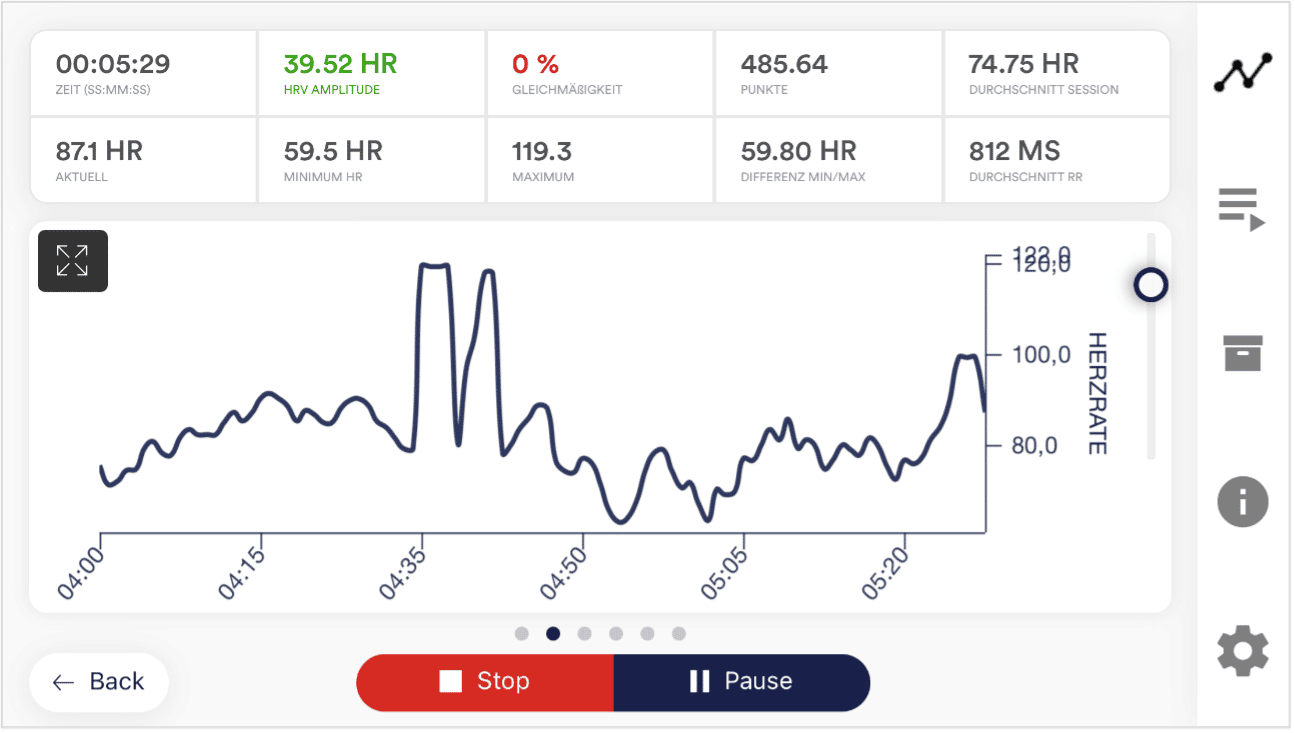Click the Durchschnitt RR 812 MS tile

(1056, 161)
